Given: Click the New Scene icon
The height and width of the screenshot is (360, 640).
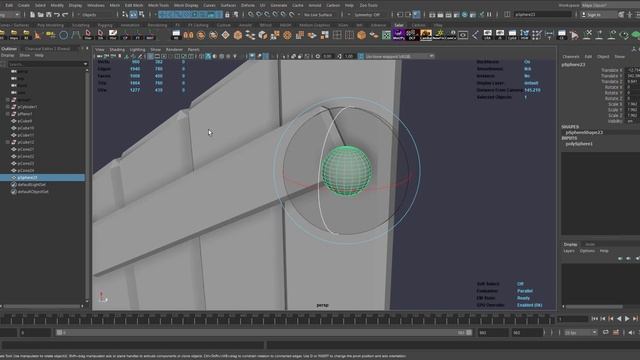Looking at the screenshot, I should [x=32, y=15].
